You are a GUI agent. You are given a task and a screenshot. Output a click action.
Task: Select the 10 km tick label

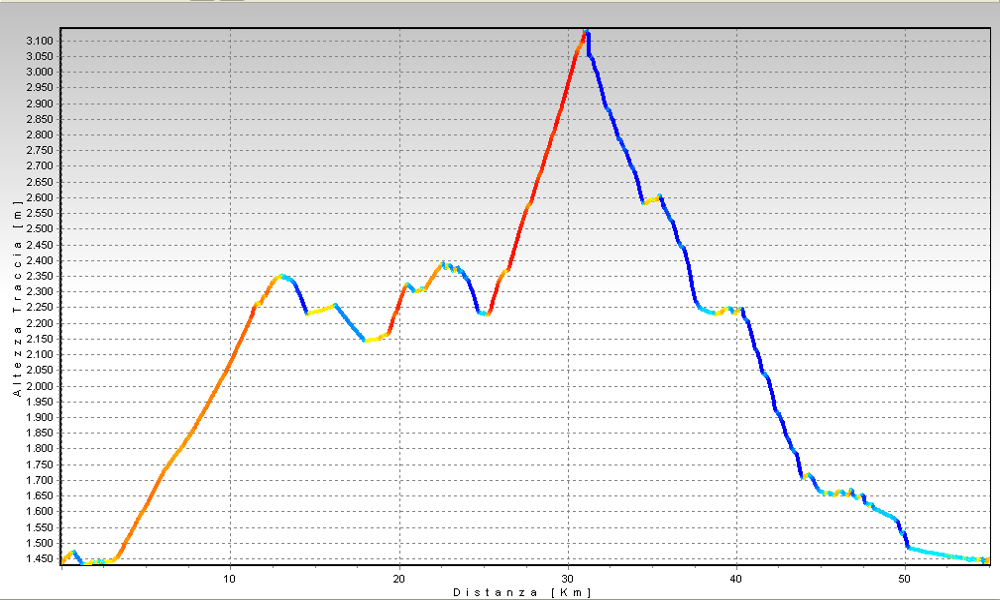tap(230, 579)
